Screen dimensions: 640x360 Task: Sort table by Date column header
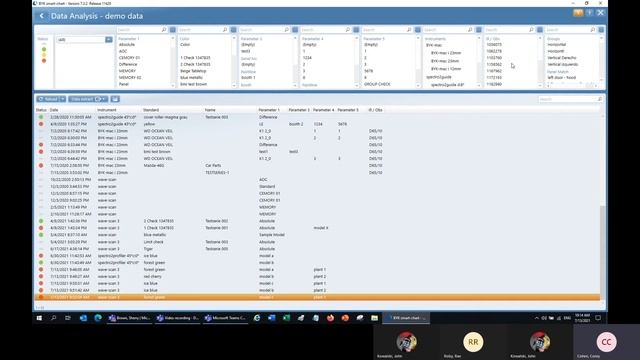54,110
